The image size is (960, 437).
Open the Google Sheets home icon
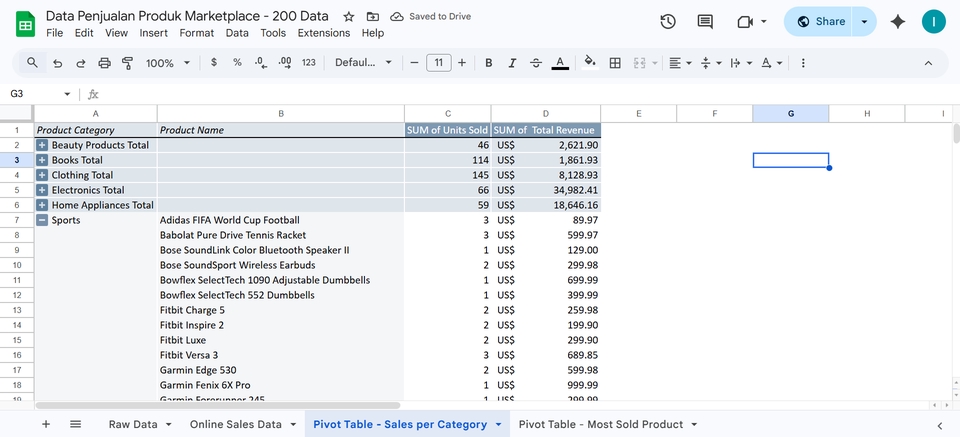coord(25,24)
